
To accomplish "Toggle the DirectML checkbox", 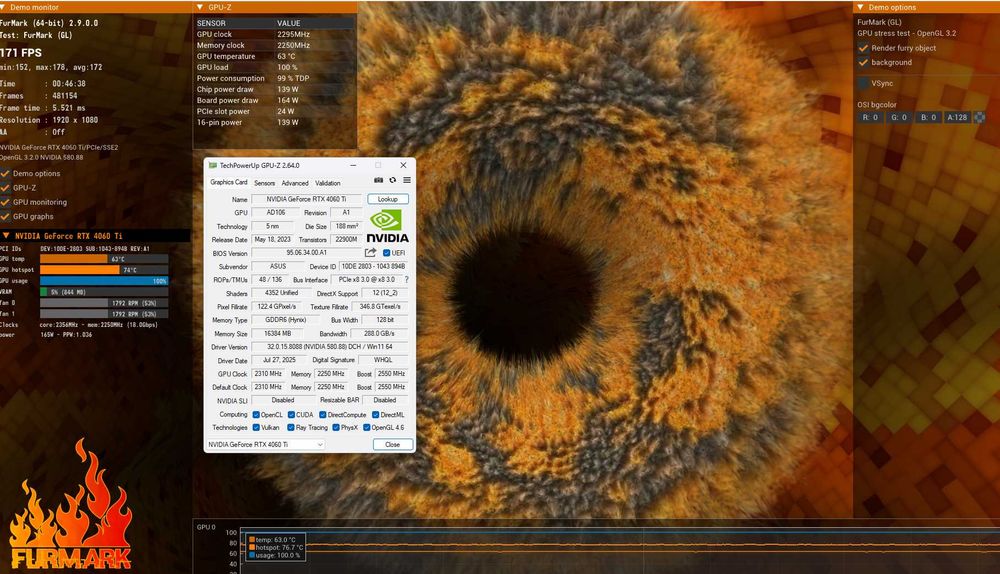I will [376, 415].
